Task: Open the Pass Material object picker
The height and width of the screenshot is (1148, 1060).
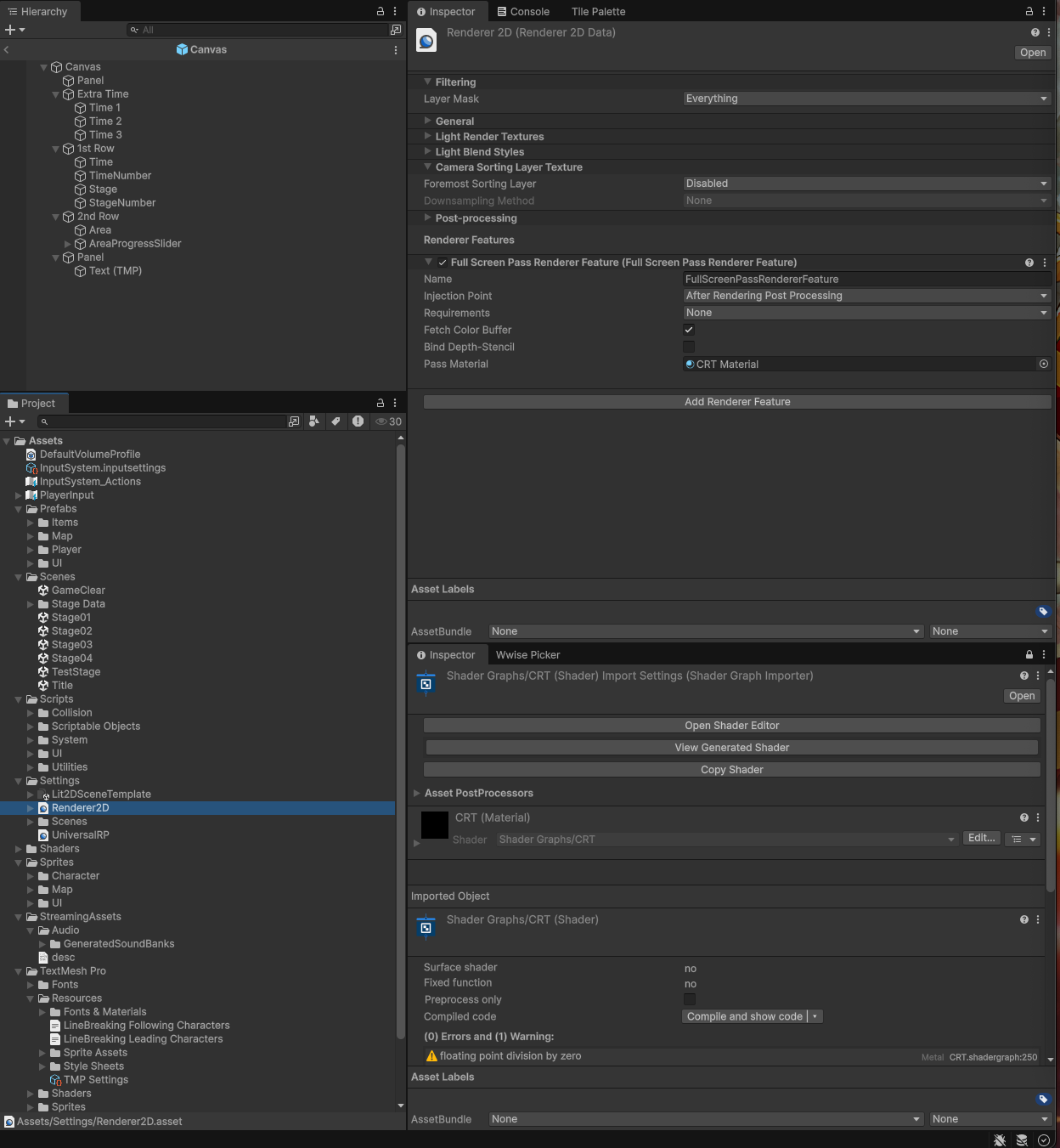Action: [1044, 364]
